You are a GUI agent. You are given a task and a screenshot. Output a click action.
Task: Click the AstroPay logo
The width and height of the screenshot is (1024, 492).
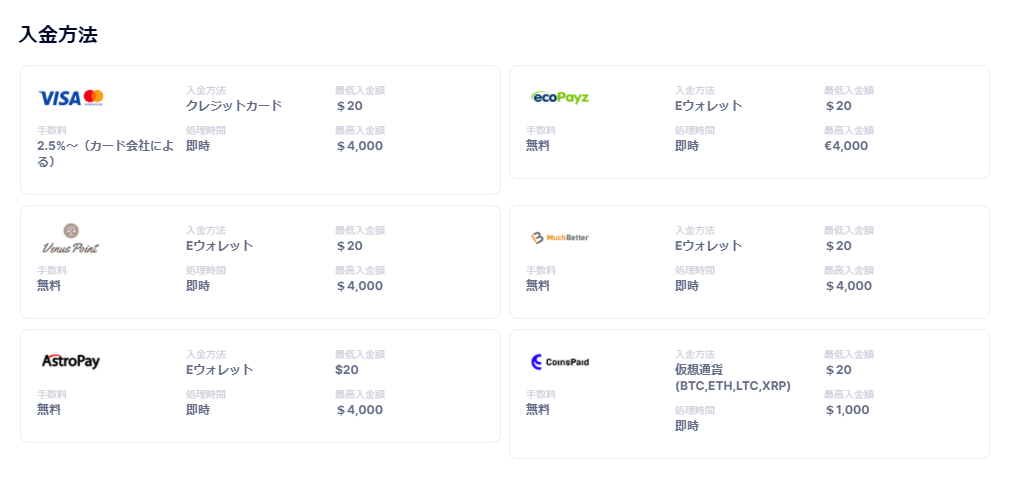[71, 361]
